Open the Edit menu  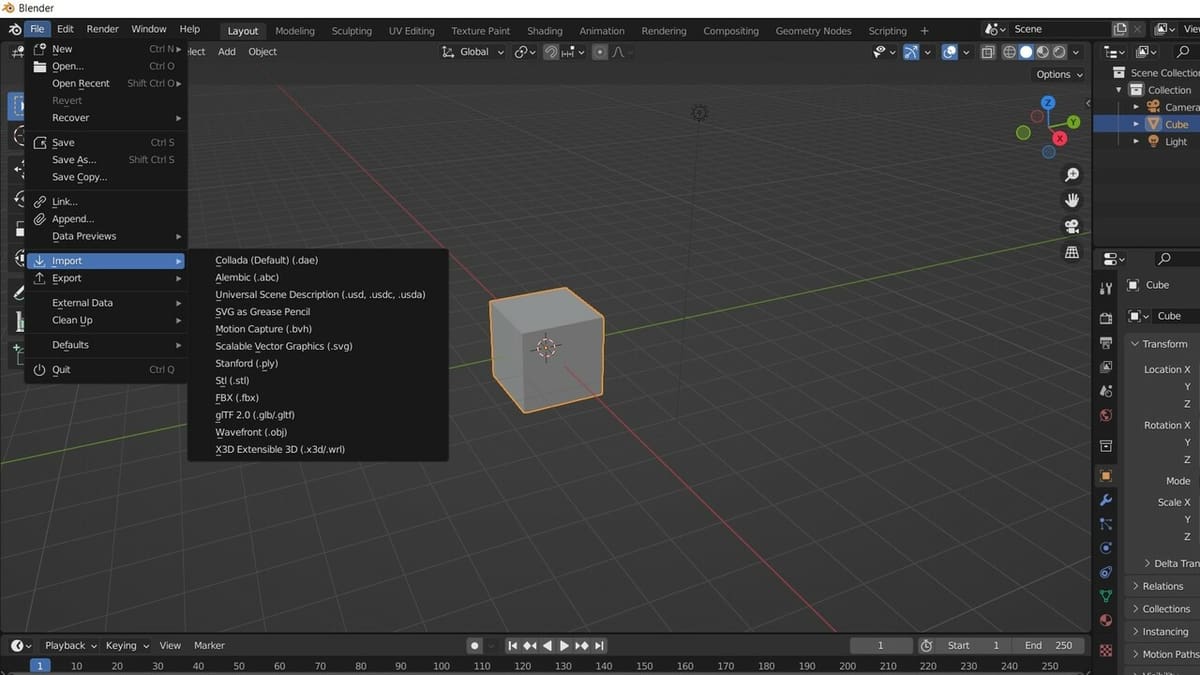click(x=65, y=29)
